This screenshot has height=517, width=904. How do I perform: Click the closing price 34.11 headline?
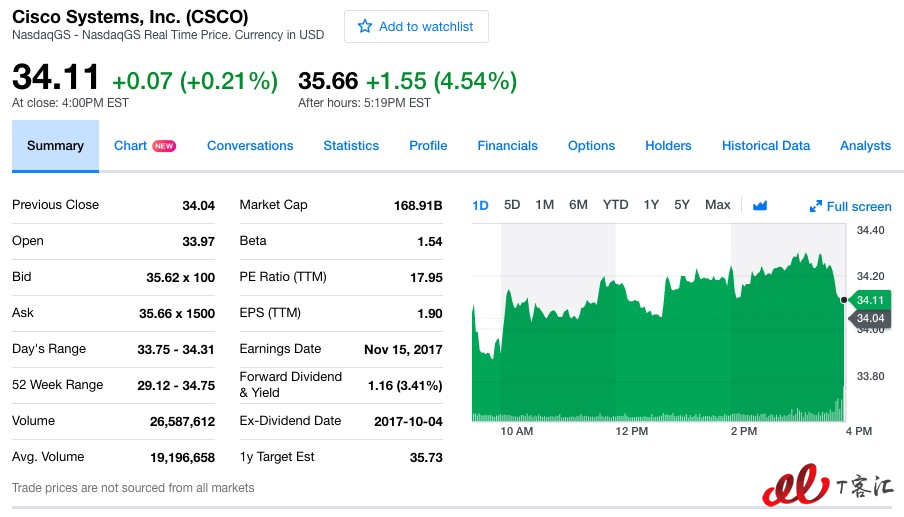(56, 77)
